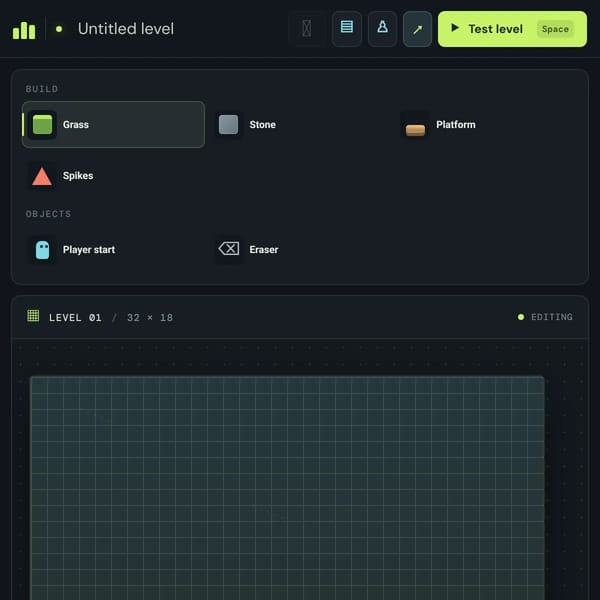Click the green bar-chart logo icon
Screen dimensions: 600x600
point(24,30)
